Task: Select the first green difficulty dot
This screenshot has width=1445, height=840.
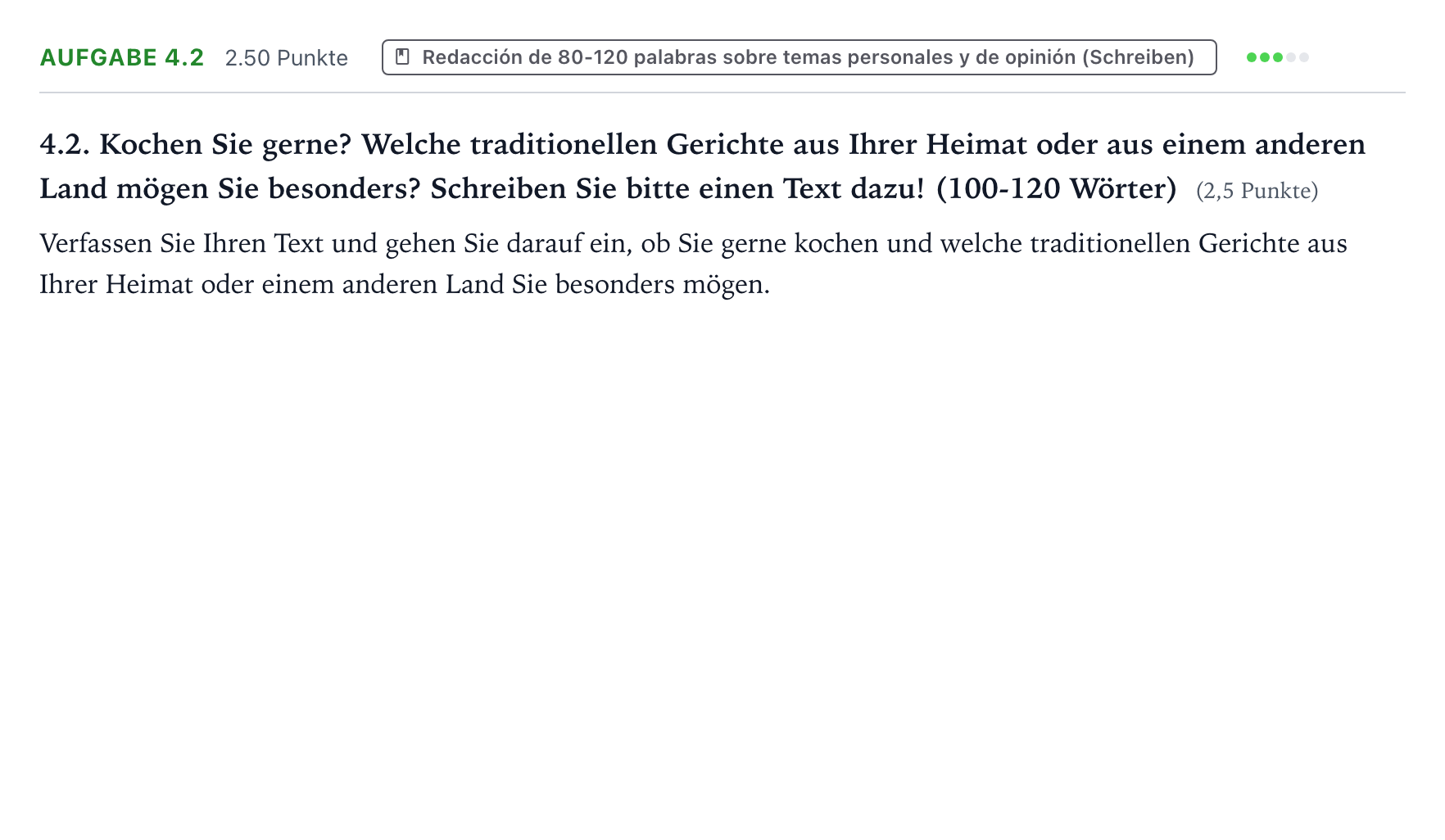Action: click(1252, 57)
